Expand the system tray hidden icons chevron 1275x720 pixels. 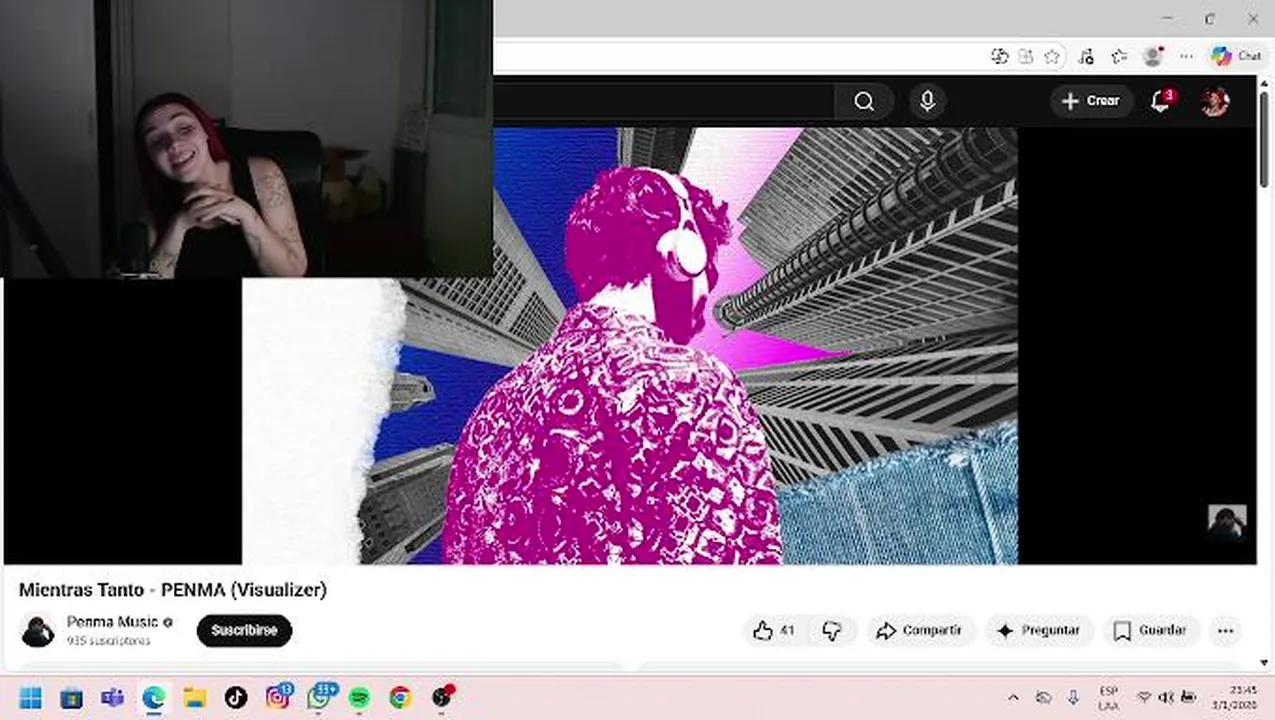coord(1013,697)
